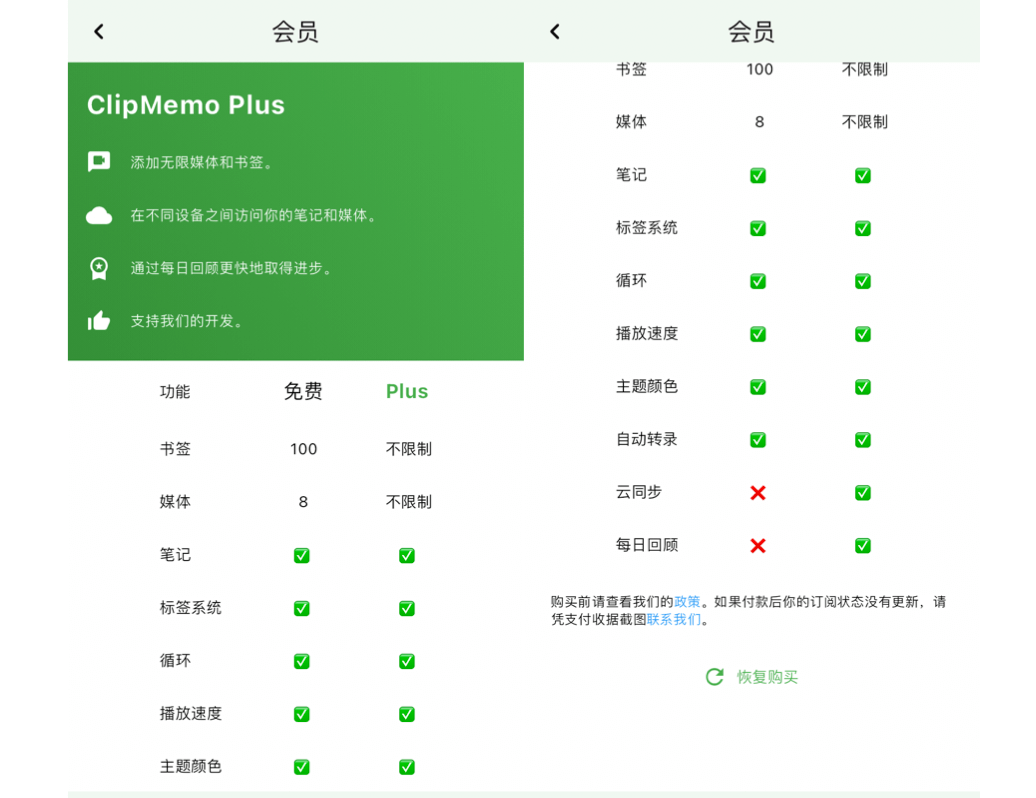Click the 书签 row label in left screen
This screenshot has height=798, width=1036.
[x=175, y=449]
